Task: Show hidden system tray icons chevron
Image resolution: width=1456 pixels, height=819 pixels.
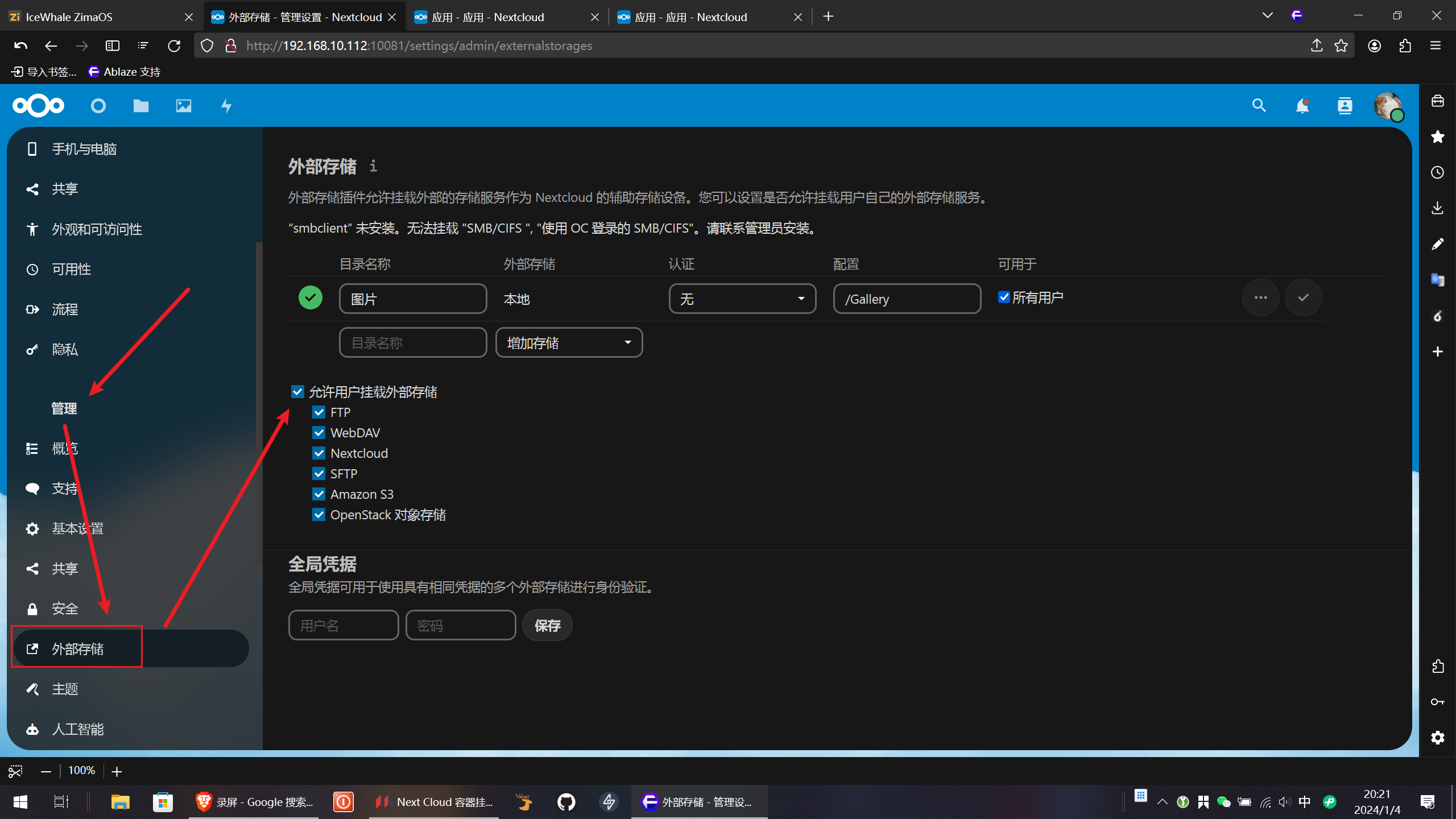Action: click(x=1163, y=802)
